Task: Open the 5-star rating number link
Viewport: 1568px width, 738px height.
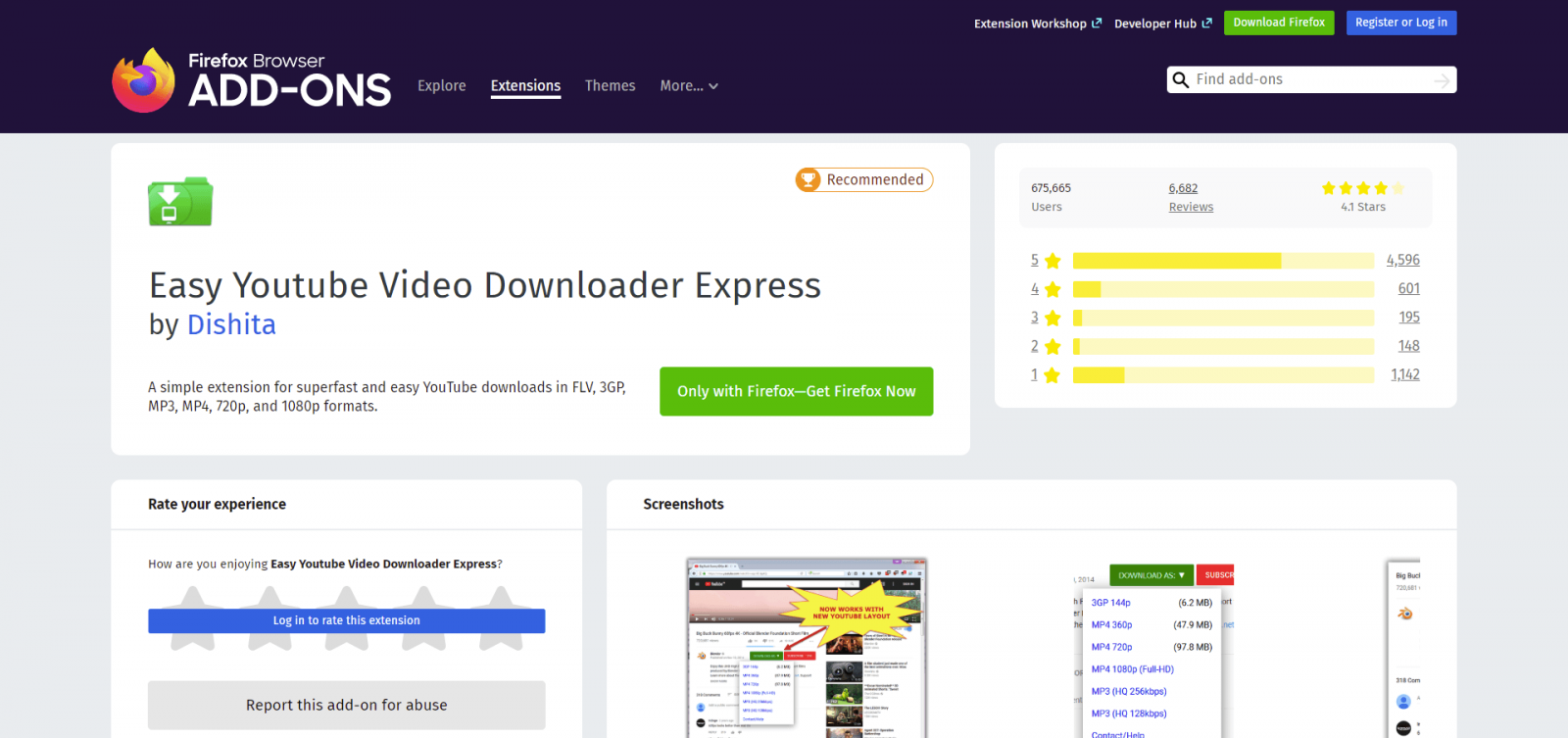Action: (1035, 261)
